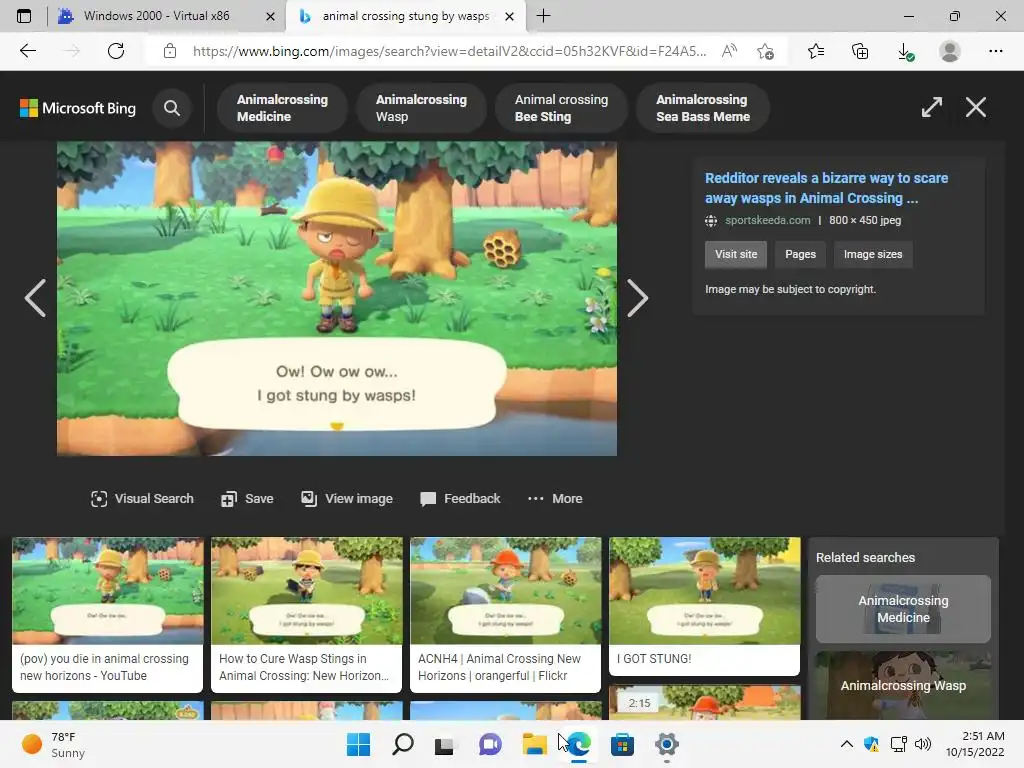Open the weather widget 78°F Sunny
Viewport: 1024px width, 768px height.
point(54,744)
